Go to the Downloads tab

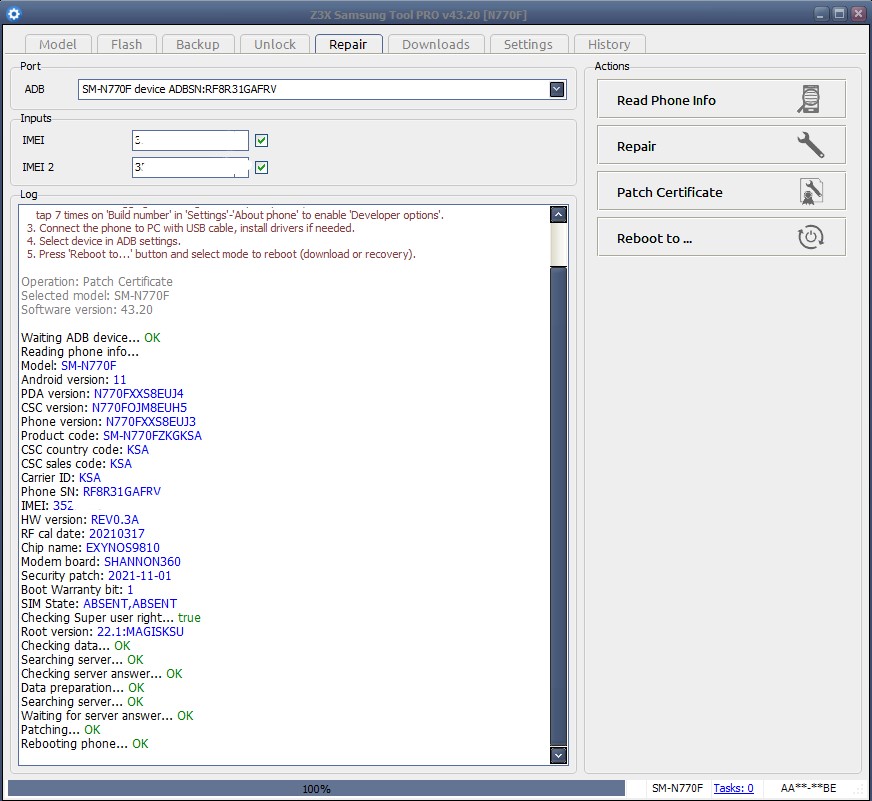435,44
